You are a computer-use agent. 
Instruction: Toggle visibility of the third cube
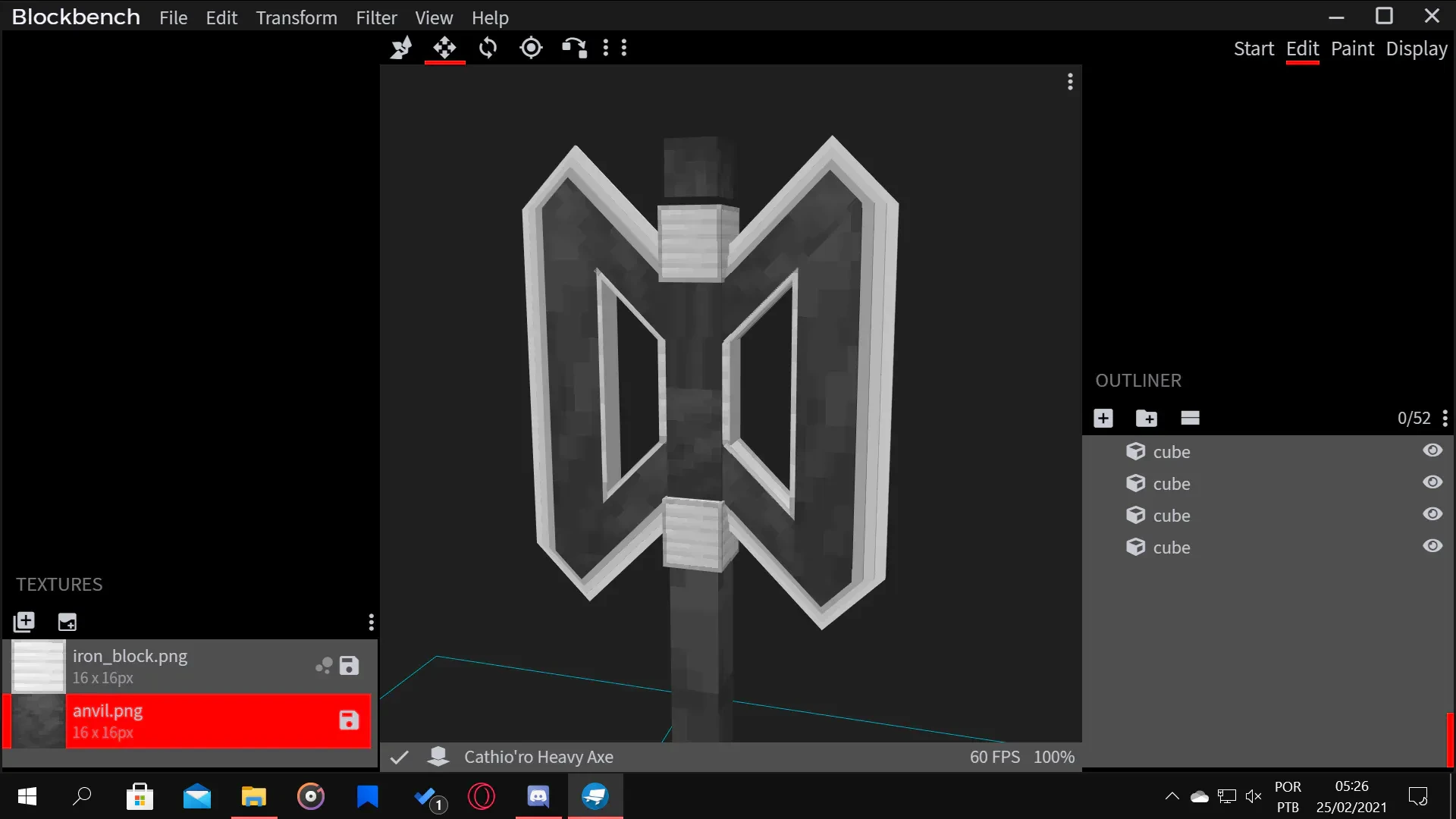point(1432,514)
